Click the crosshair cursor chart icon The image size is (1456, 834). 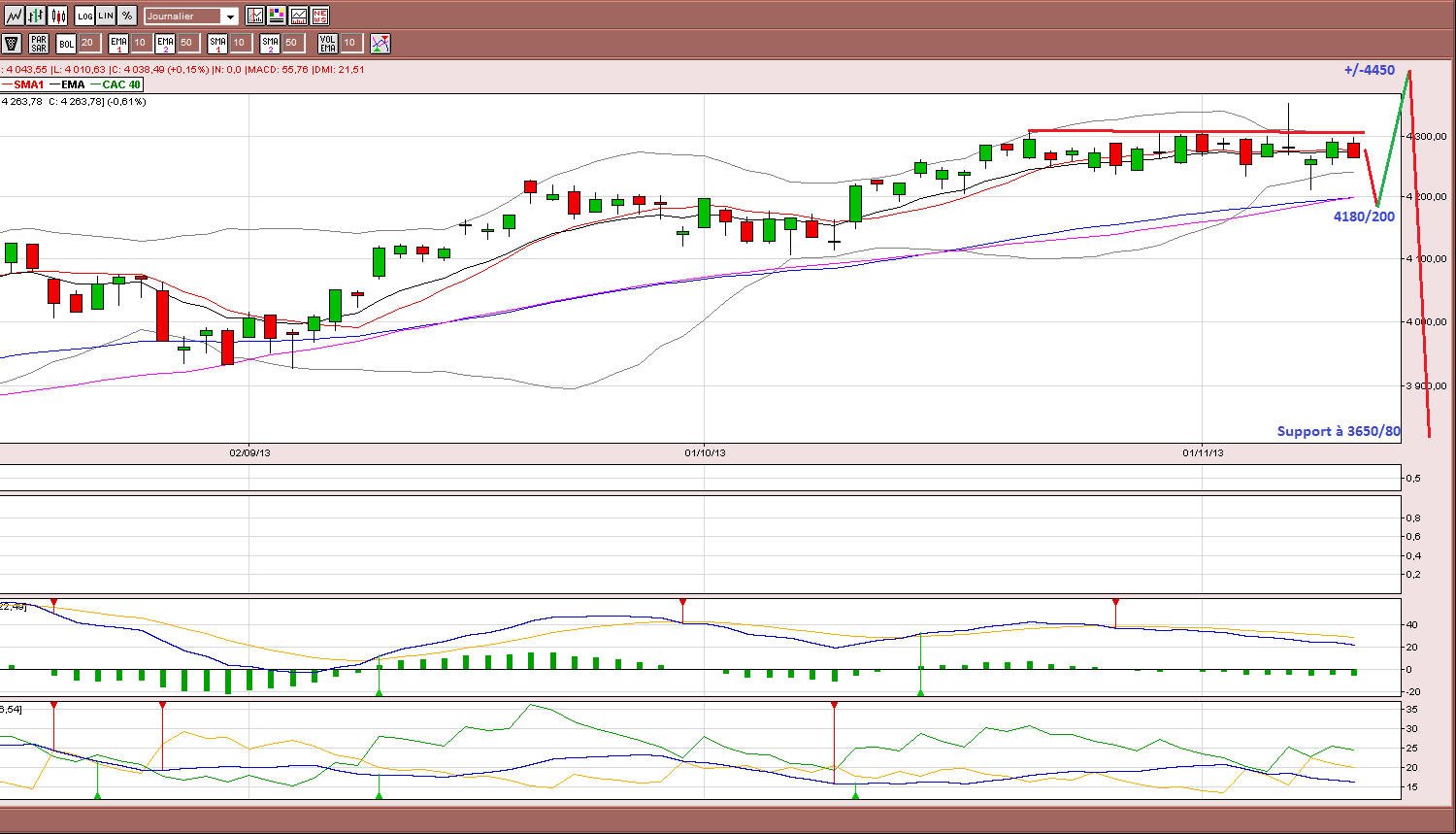(x=255, y=16)
